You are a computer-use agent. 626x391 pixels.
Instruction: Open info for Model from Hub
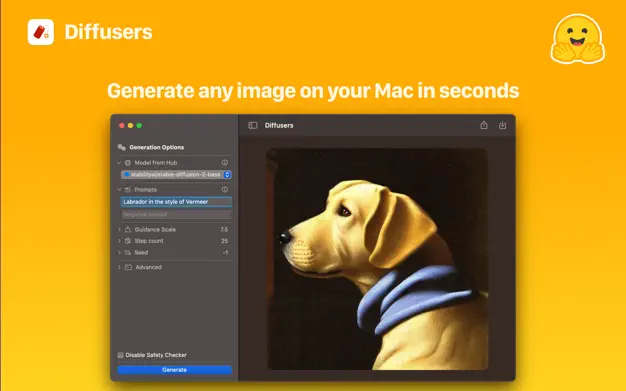point(225,163)
